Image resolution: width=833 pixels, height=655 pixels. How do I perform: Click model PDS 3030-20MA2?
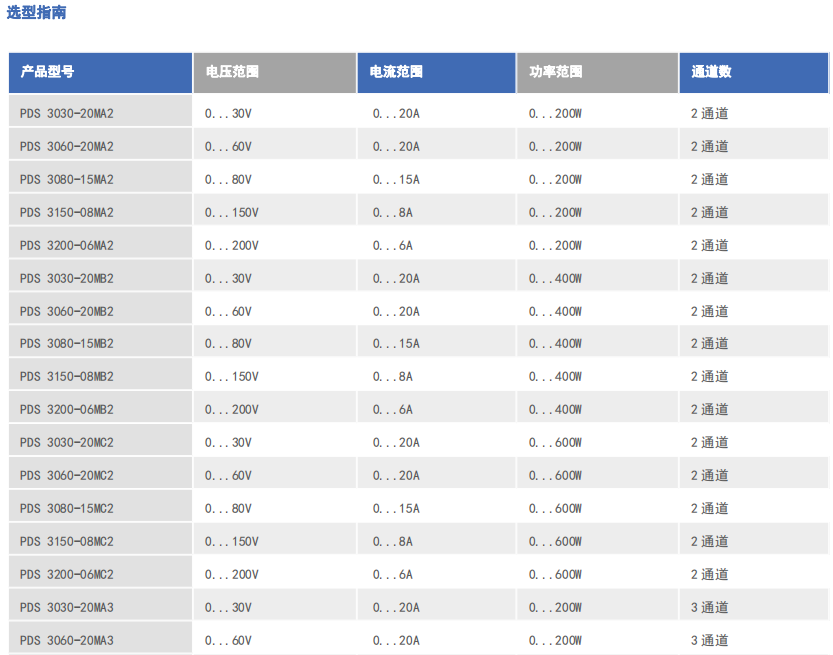point(67,114)
